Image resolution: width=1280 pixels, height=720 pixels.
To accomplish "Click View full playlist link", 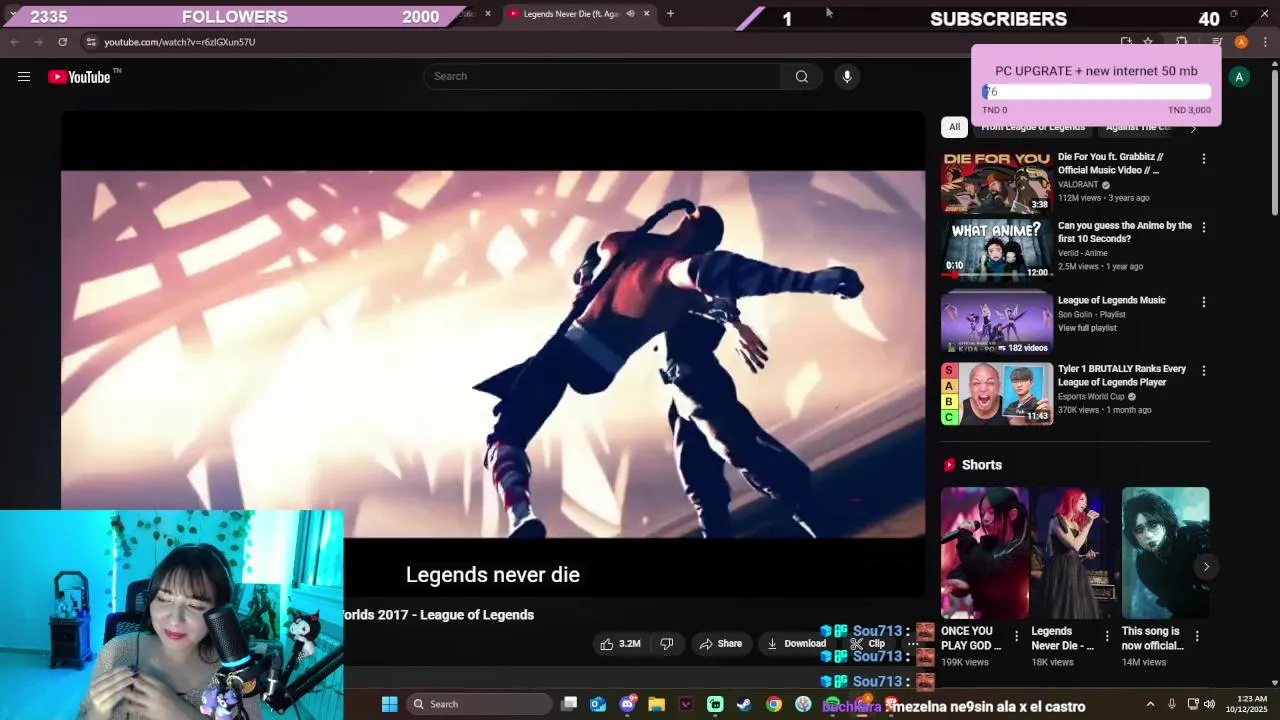I will coord(1087,328).
